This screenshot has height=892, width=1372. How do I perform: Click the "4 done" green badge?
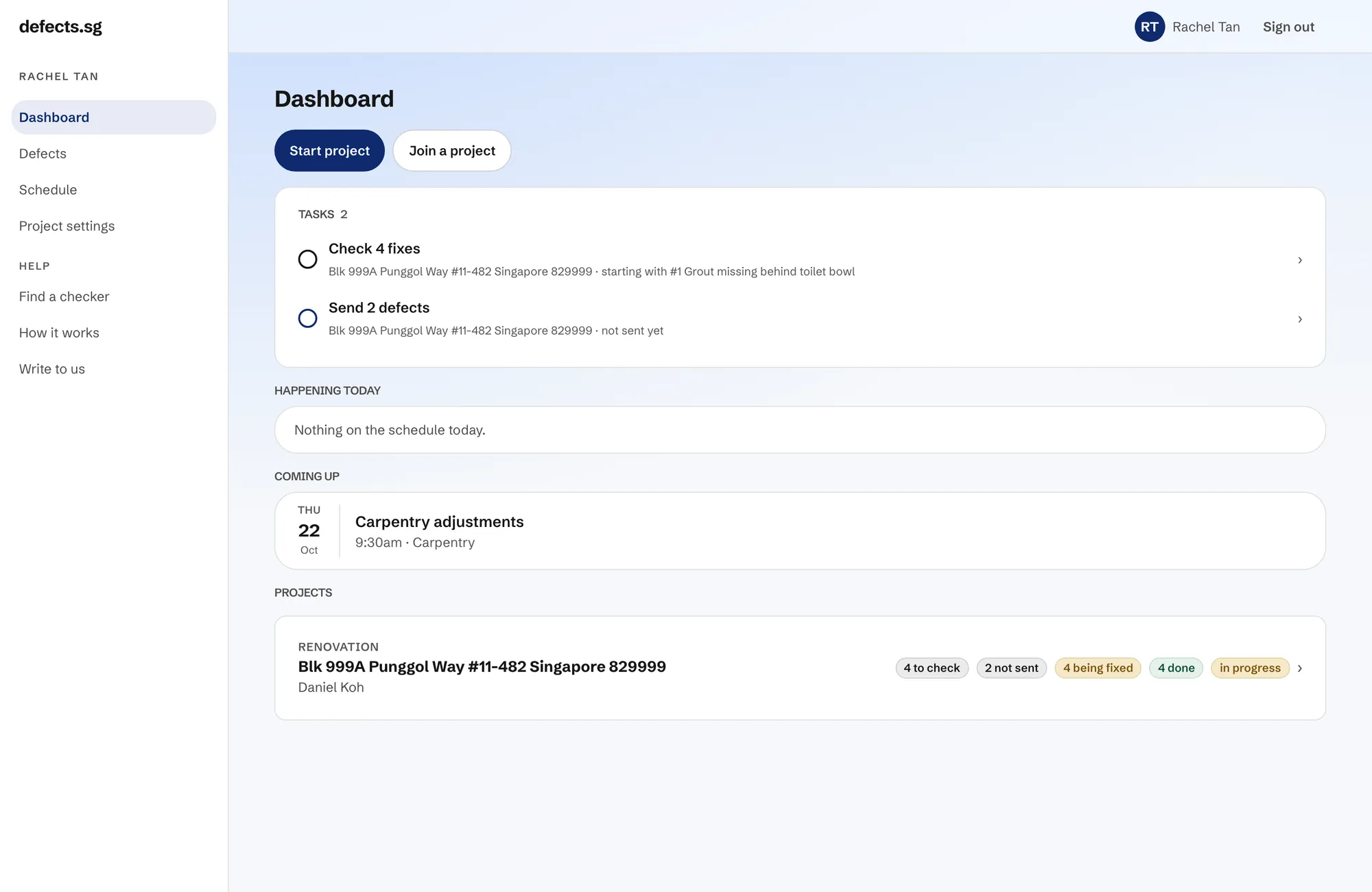(x=1176, y=668)
